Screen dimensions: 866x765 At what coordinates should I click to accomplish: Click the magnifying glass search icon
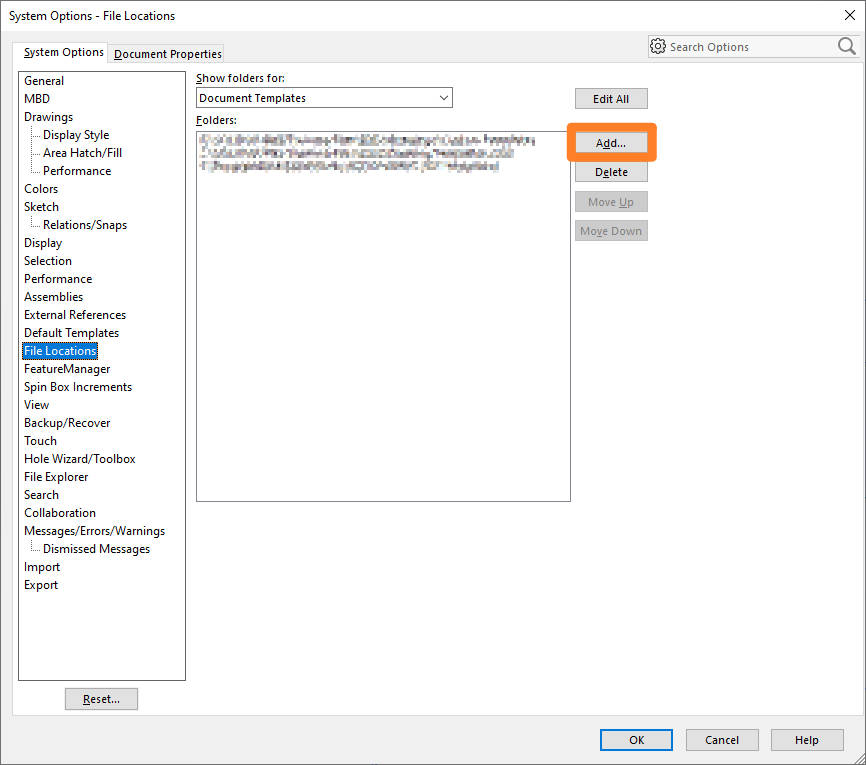click(846, 46)
